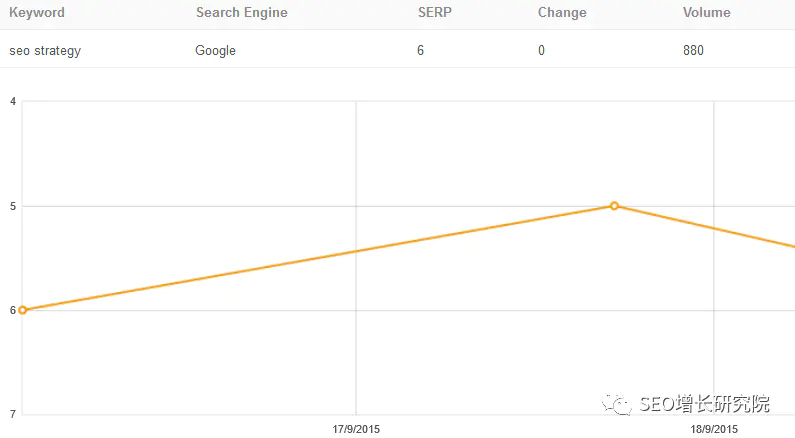The width and height of the screenshot is (795, 438).
Task: Click the SEO增长研究院 watermark text
Action: (x=704, y=404)
